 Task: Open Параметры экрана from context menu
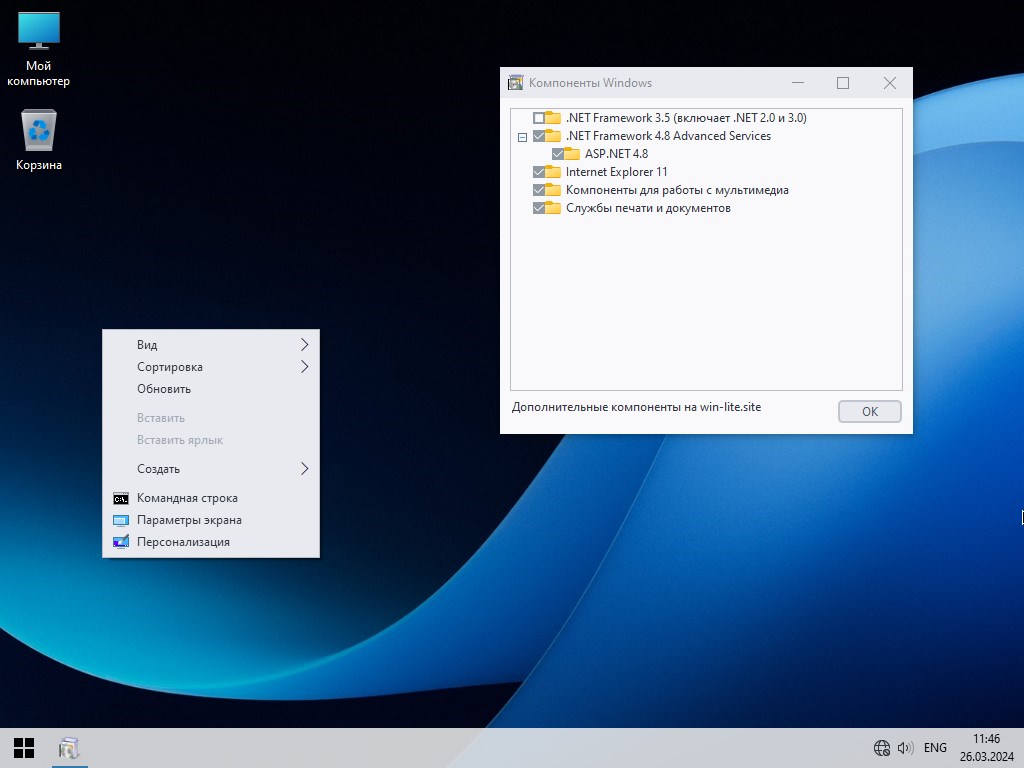tap(189, 520)
